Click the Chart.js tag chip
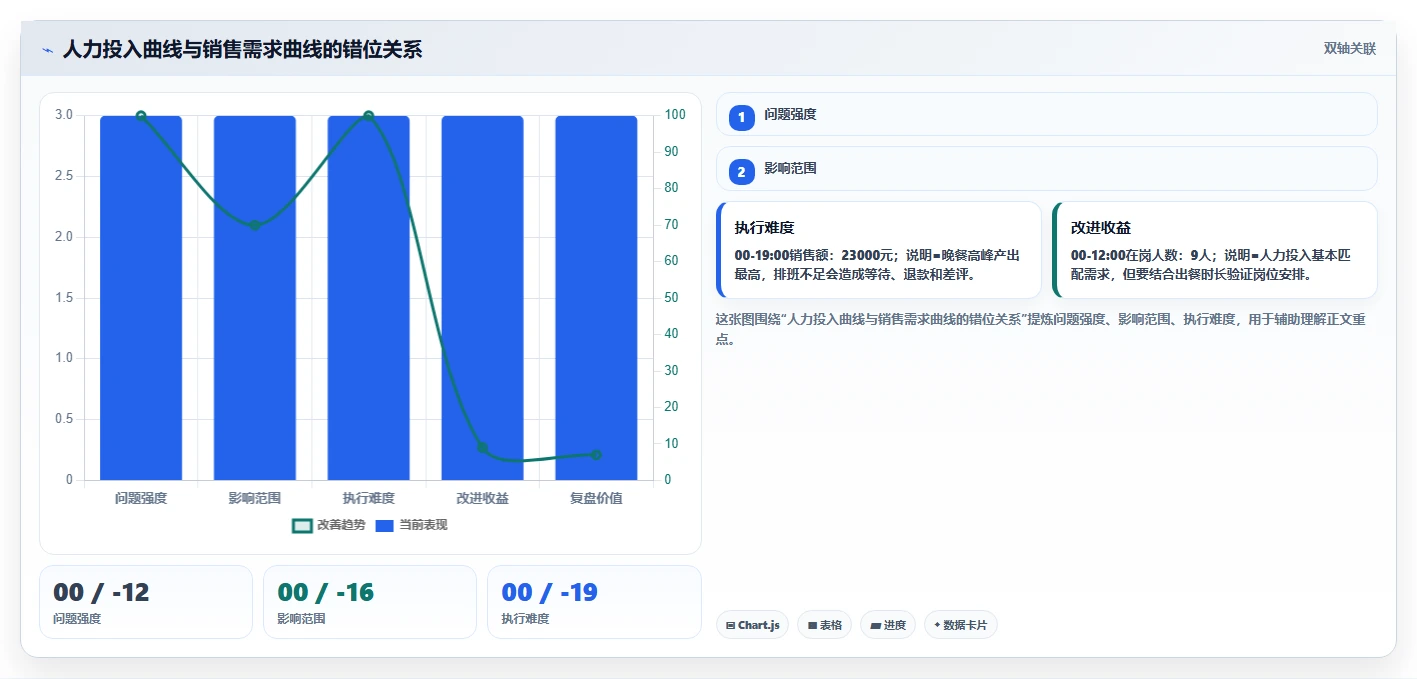 (752, 625)
